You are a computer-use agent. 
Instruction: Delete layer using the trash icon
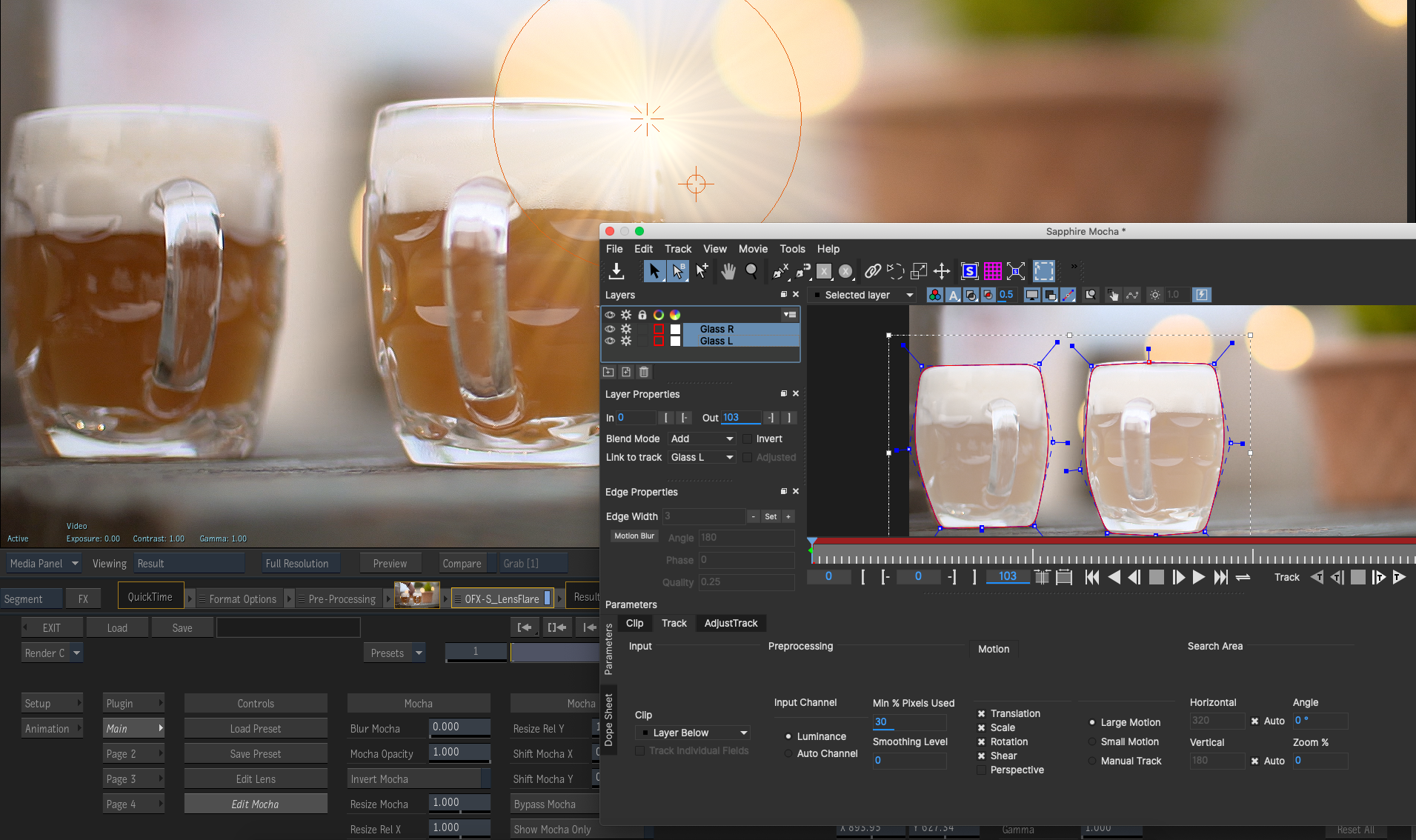click(x=644, y=372)
